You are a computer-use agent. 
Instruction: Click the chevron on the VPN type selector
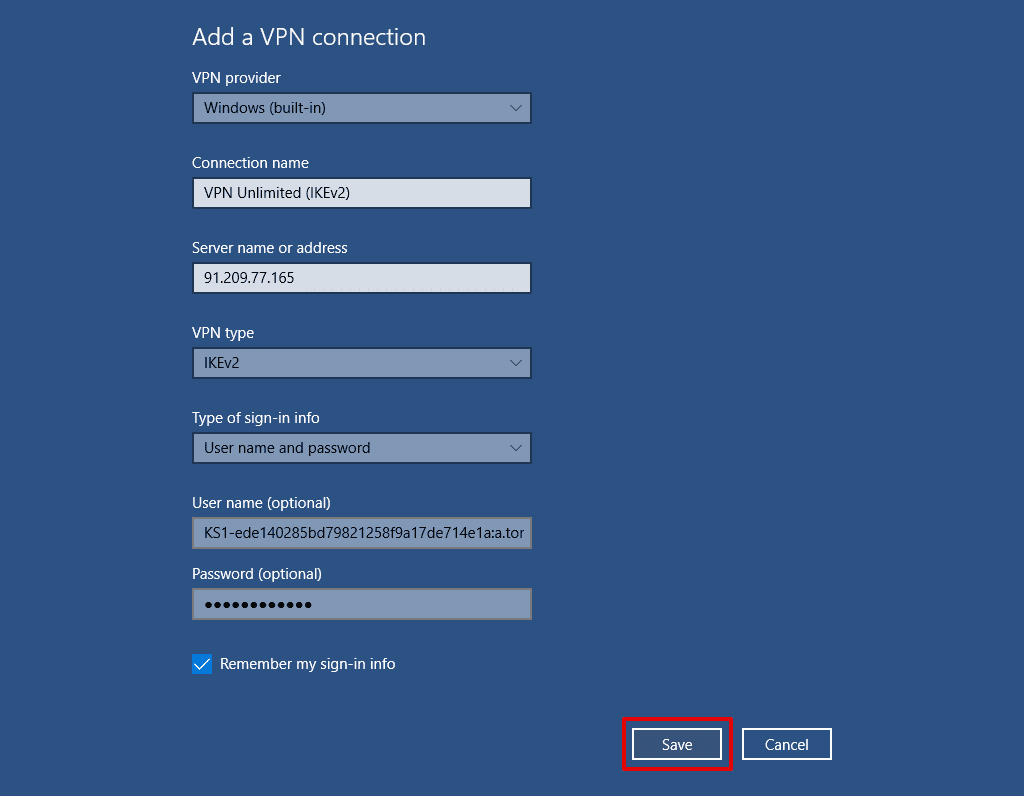[x=515, y=362]
